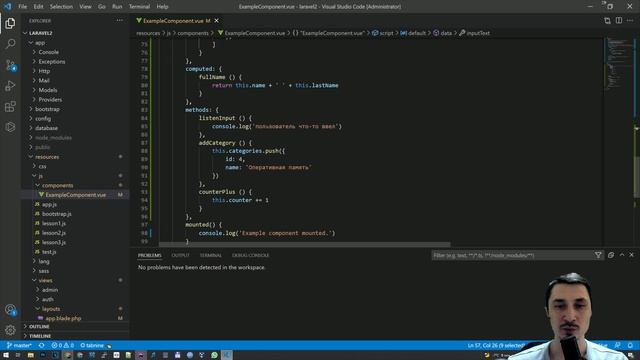Expand the Models folder

(x=48, y=90)
